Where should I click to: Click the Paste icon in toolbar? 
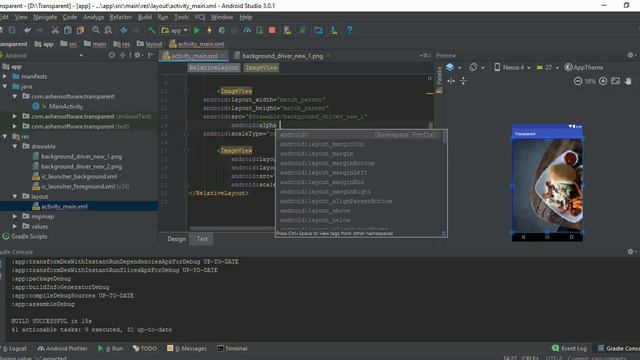point(80,30)
